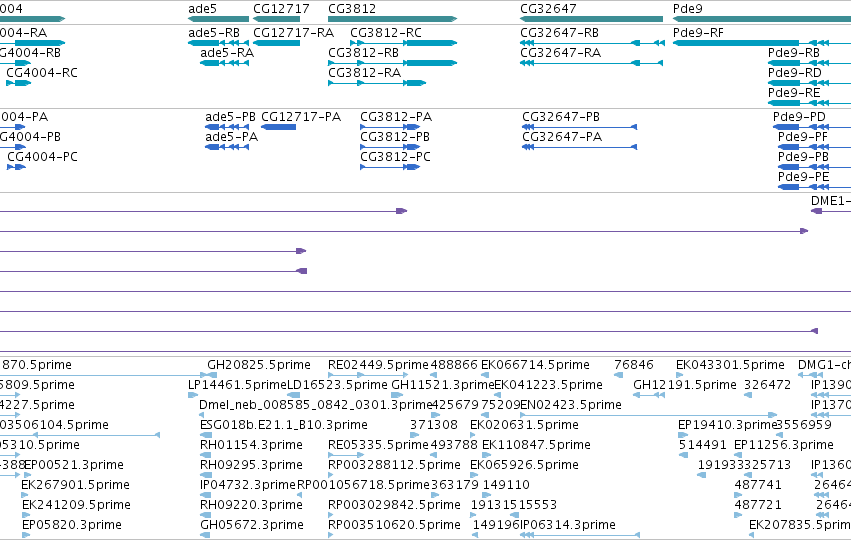Select protein CG4004-PB
Image resolution: width=851 pixels, height=540 pixels.
point(12,147)
